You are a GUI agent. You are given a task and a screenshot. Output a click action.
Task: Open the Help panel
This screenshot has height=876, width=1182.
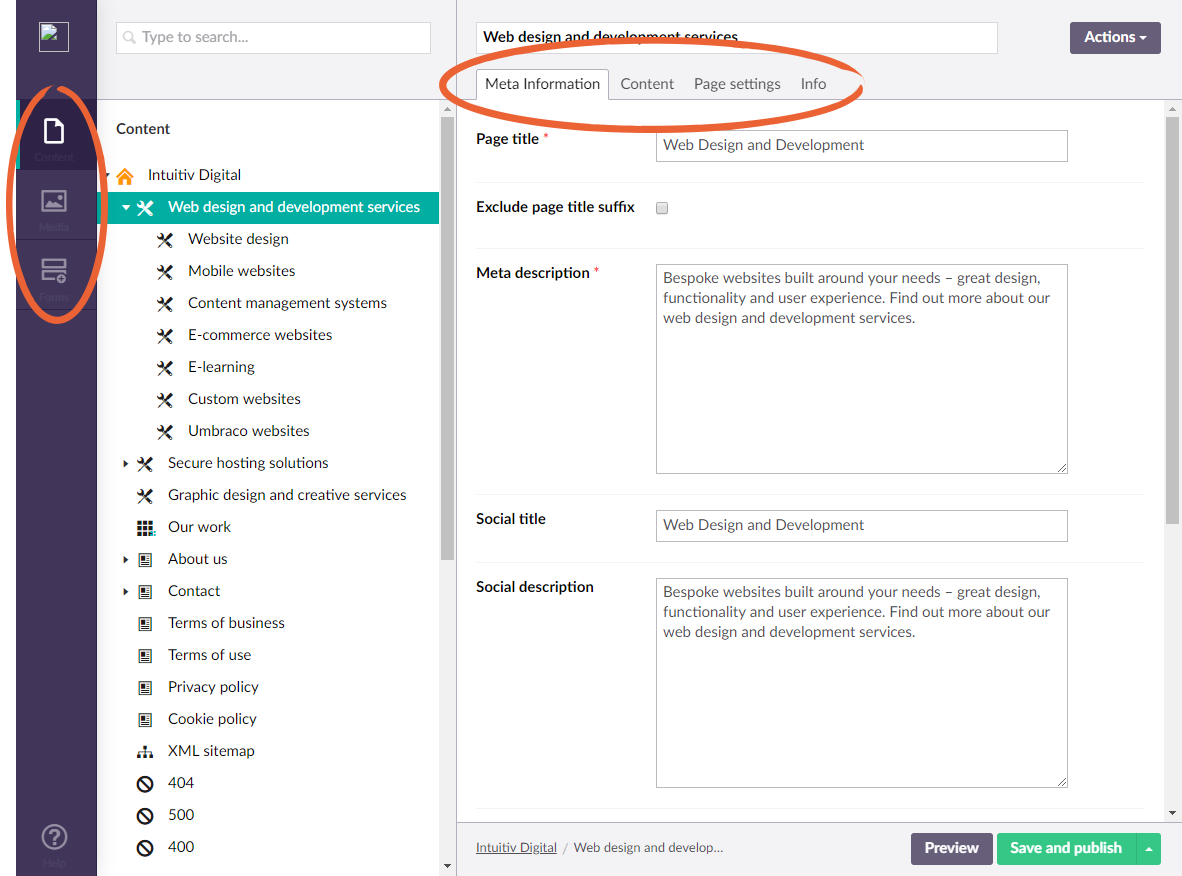click(54, 836)
